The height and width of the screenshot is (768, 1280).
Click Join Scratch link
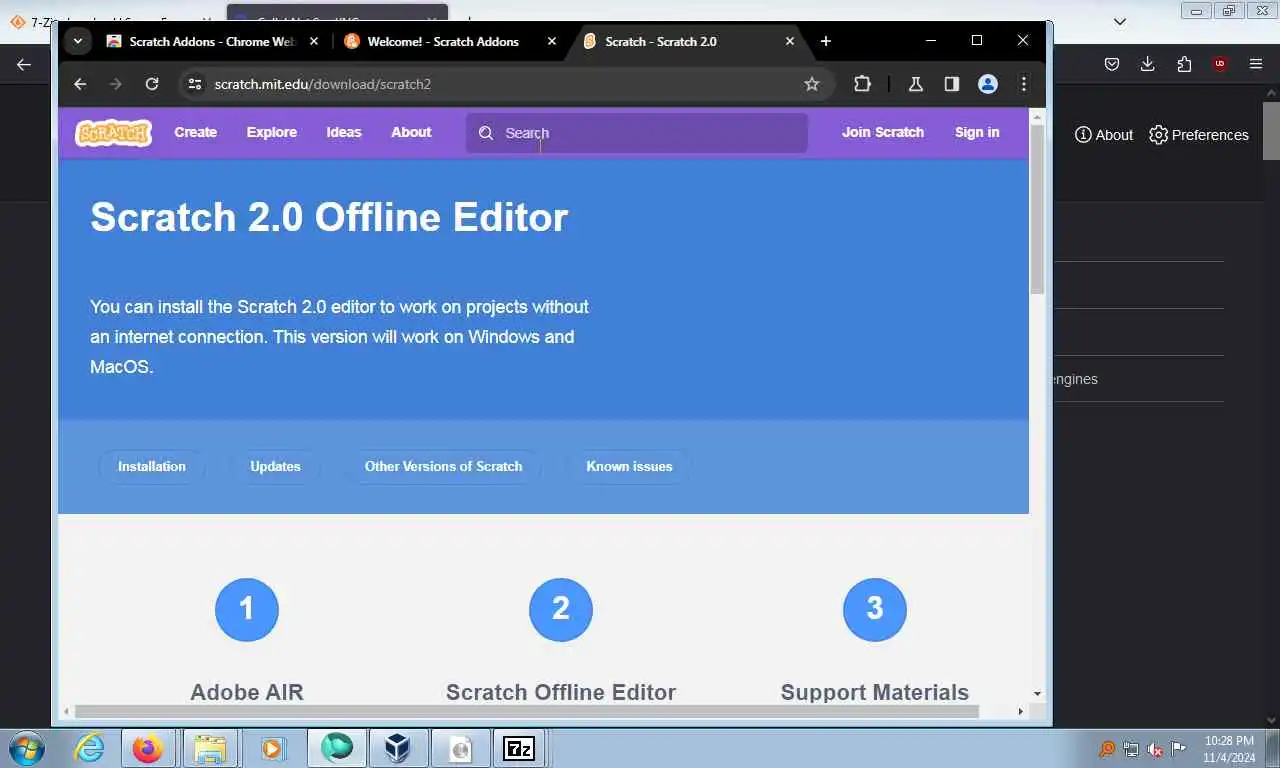click(883, 132)
